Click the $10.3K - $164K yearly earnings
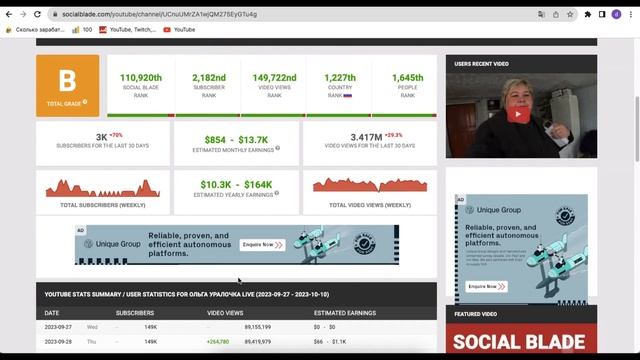 click(236, 184)
